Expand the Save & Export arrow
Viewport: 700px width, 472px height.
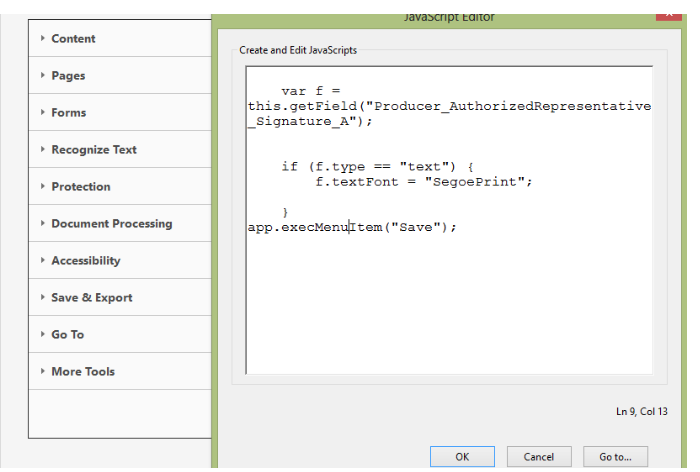click(x=43, y=297)
